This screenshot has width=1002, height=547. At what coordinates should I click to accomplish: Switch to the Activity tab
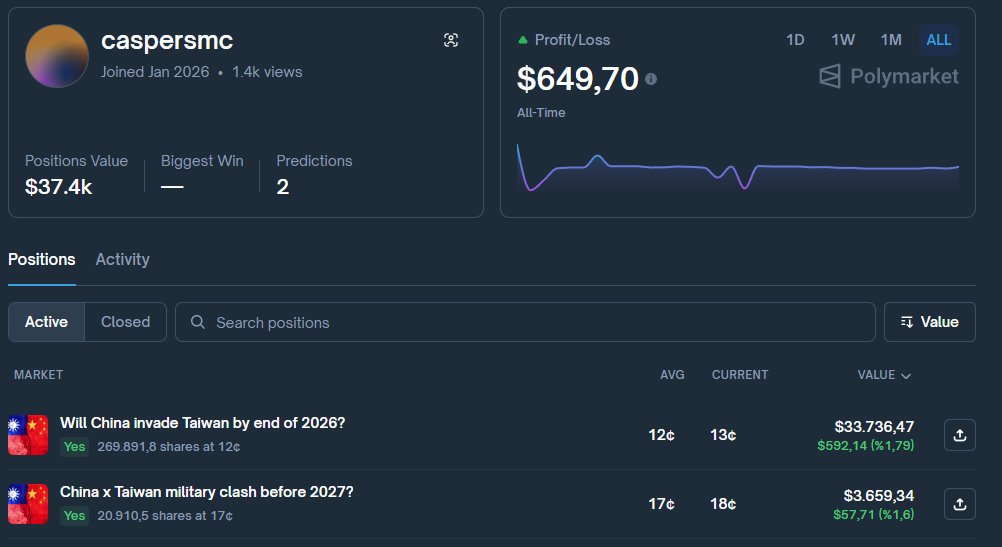[x=122, y=259]
